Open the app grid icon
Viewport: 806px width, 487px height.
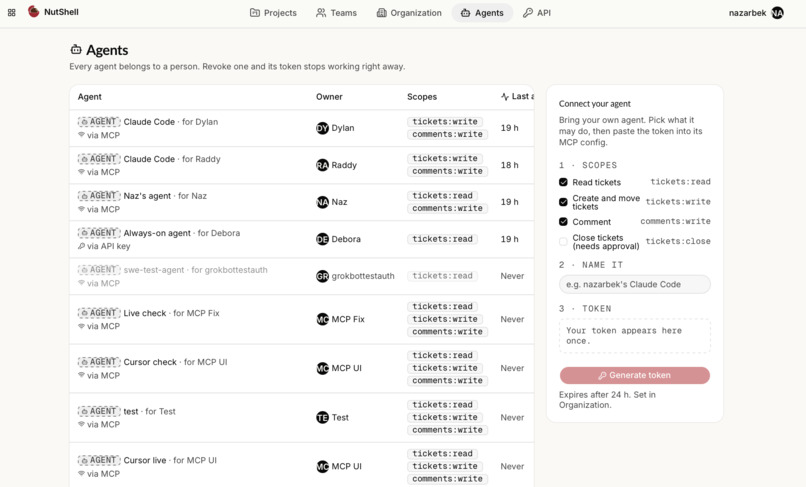[x=11, y=12]
